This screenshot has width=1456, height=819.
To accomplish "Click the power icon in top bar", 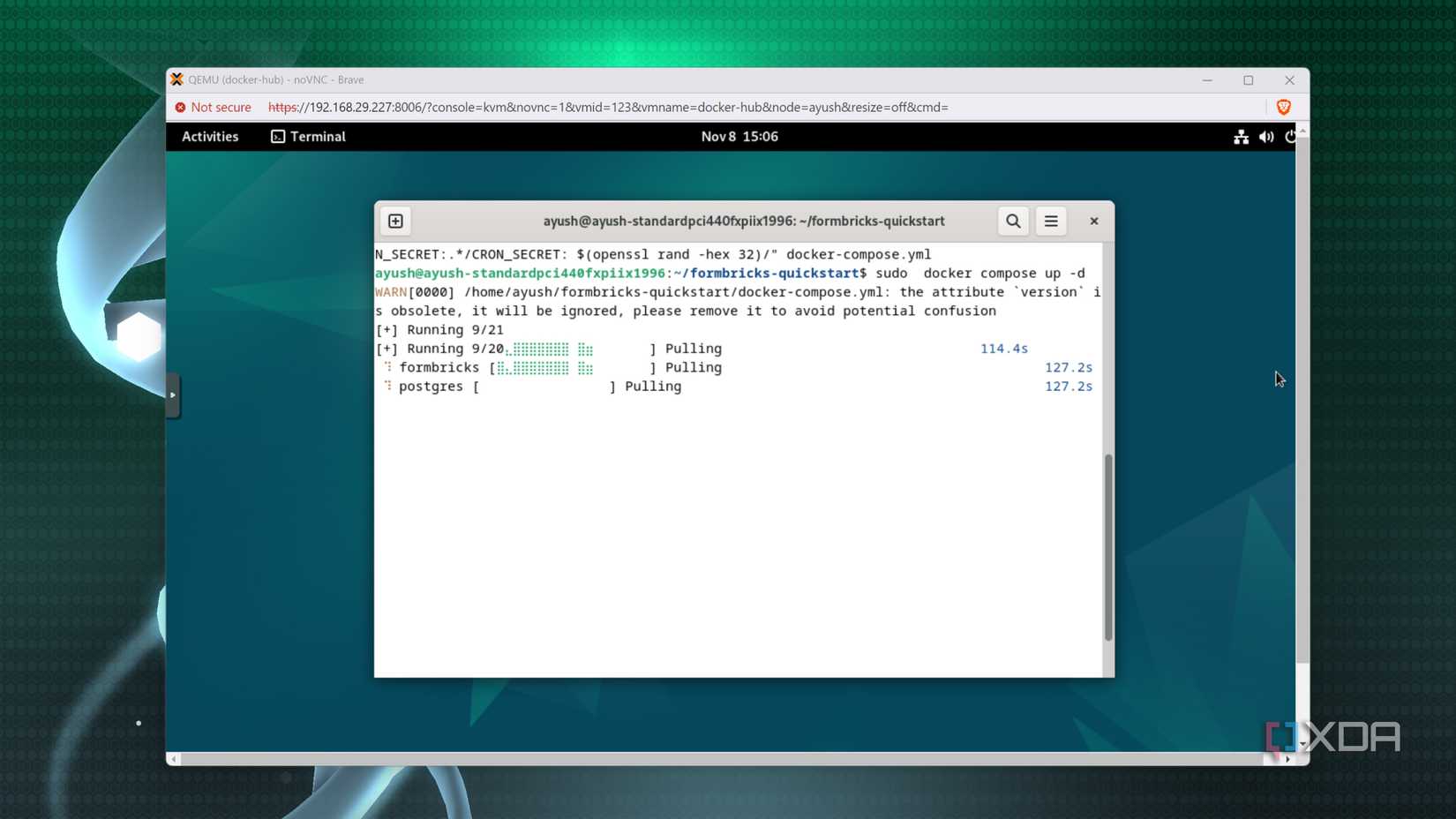I will point(1290,137).
